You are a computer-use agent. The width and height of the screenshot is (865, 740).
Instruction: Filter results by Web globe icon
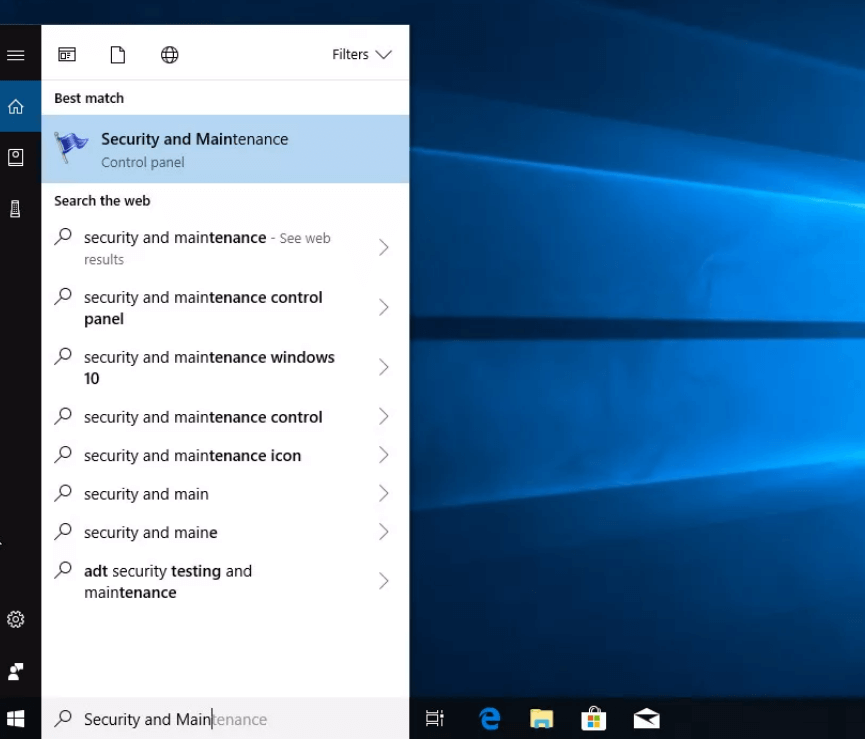click(x=169, y=55)
